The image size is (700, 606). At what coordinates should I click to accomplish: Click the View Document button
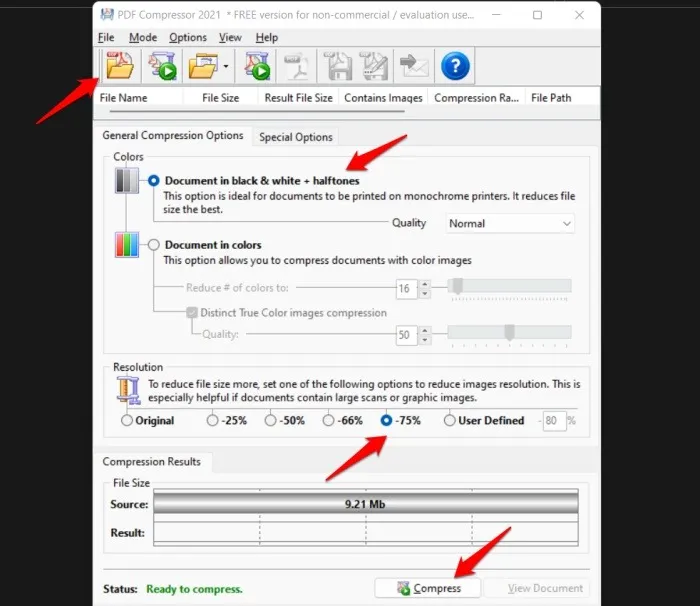pyautogui.click(x=536, y=588)
